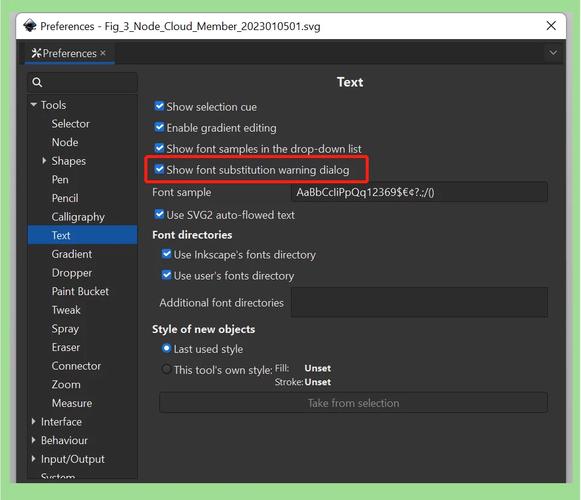Screen dimensions: 581x500
Task: Click the Preferences tab tools icon
Action: 36,53
